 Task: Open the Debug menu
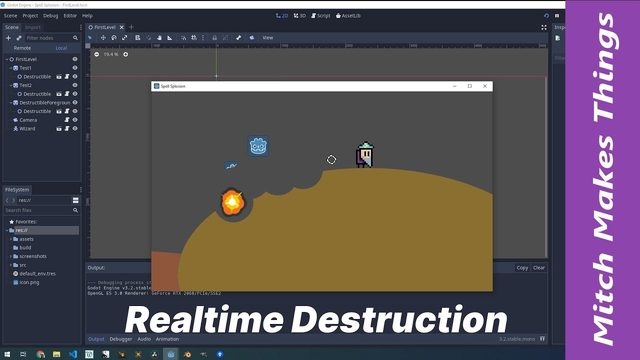point(51,16)
